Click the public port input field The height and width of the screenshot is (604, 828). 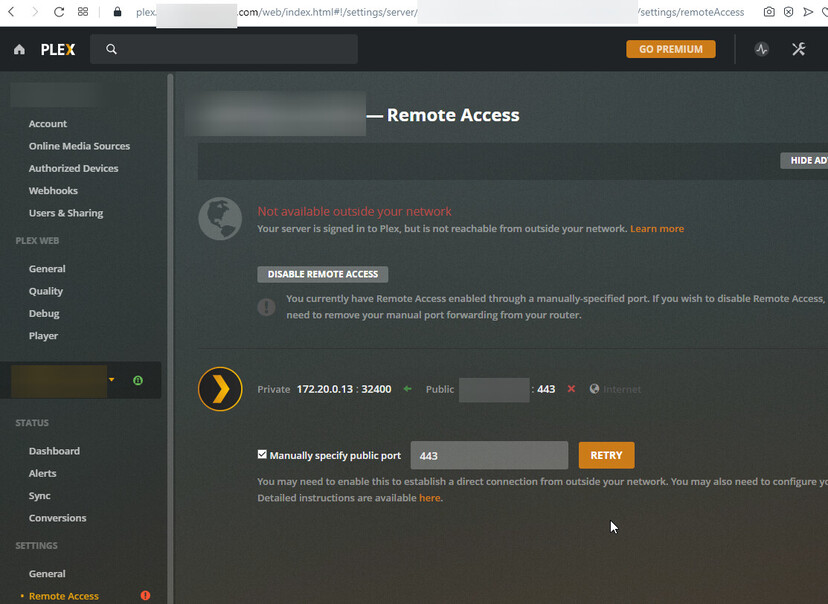[490, 455]
